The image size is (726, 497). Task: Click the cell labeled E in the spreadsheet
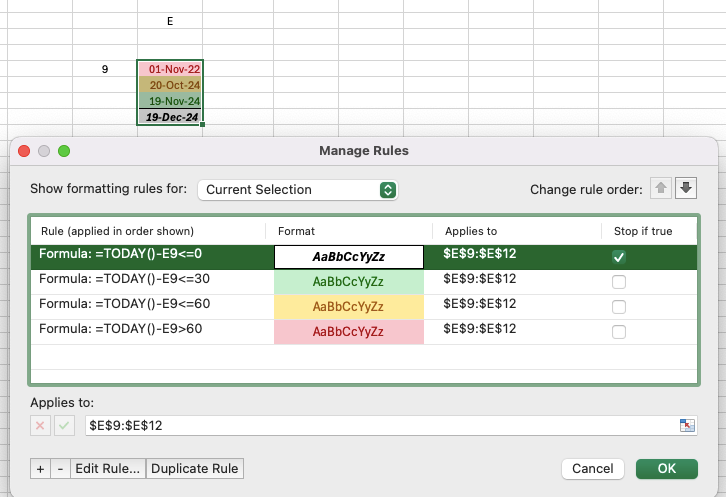click(170, 21)
